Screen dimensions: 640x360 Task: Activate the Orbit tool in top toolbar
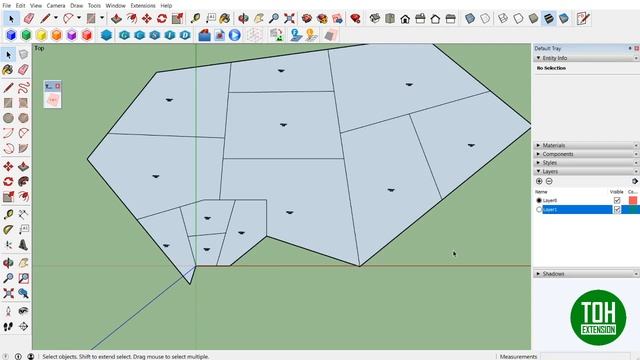coord(243,18)
